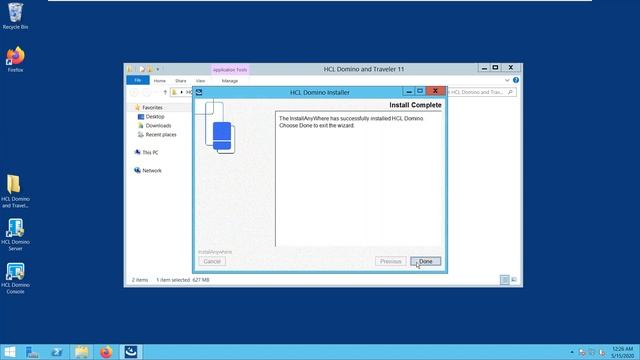This screenshot has width=640, height=360.
Task: Click Done to exit the installer wizard
Action: [x=425, y=261]
